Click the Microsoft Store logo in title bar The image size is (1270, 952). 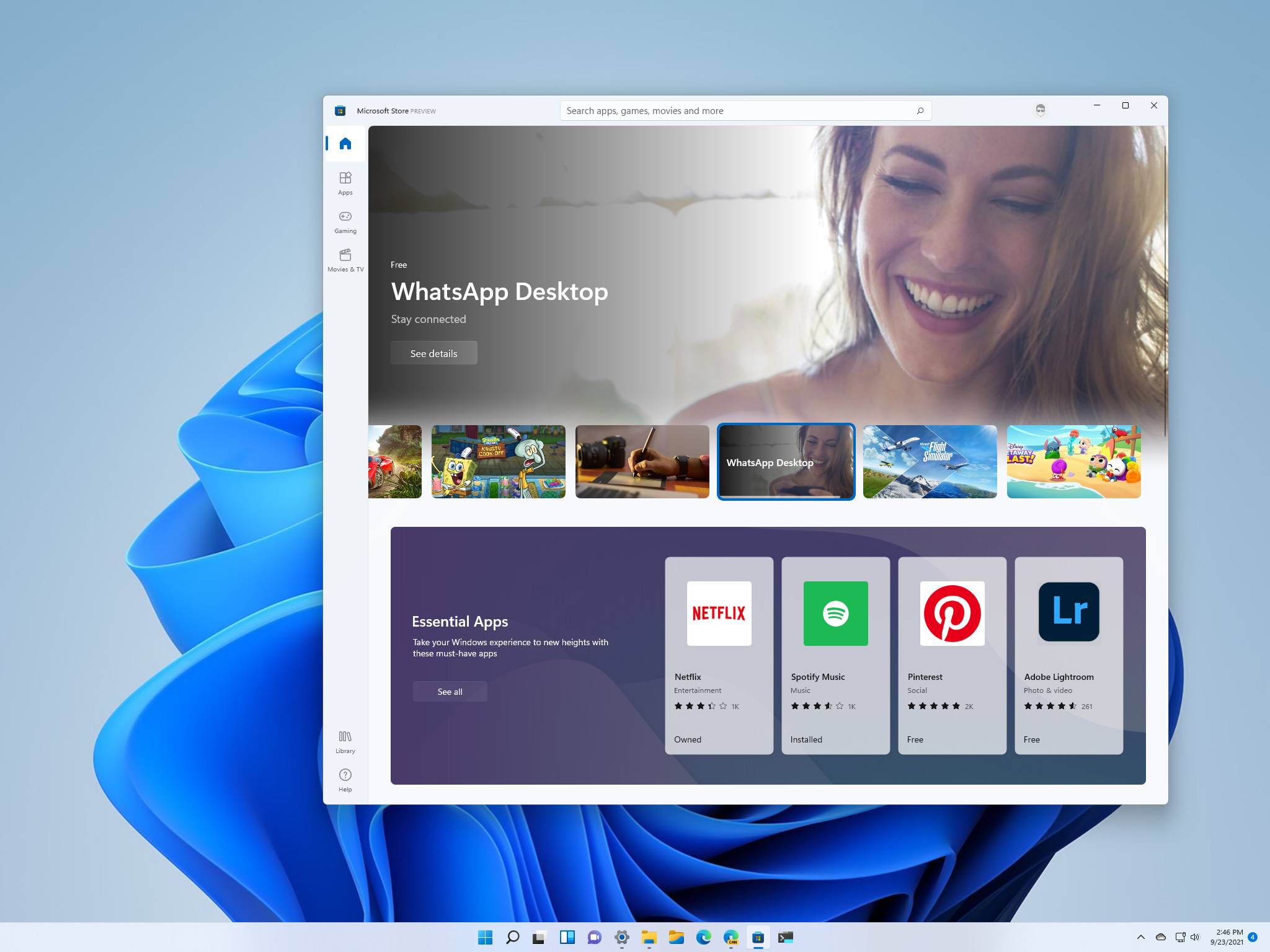pyautogui.click(x=340, y=111)
